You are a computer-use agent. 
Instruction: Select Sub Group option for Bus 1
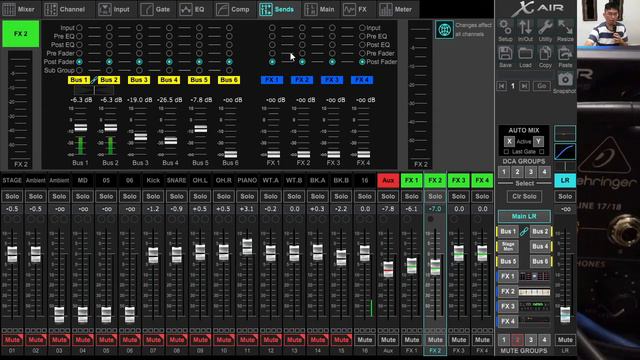click(x=79, y=70)
